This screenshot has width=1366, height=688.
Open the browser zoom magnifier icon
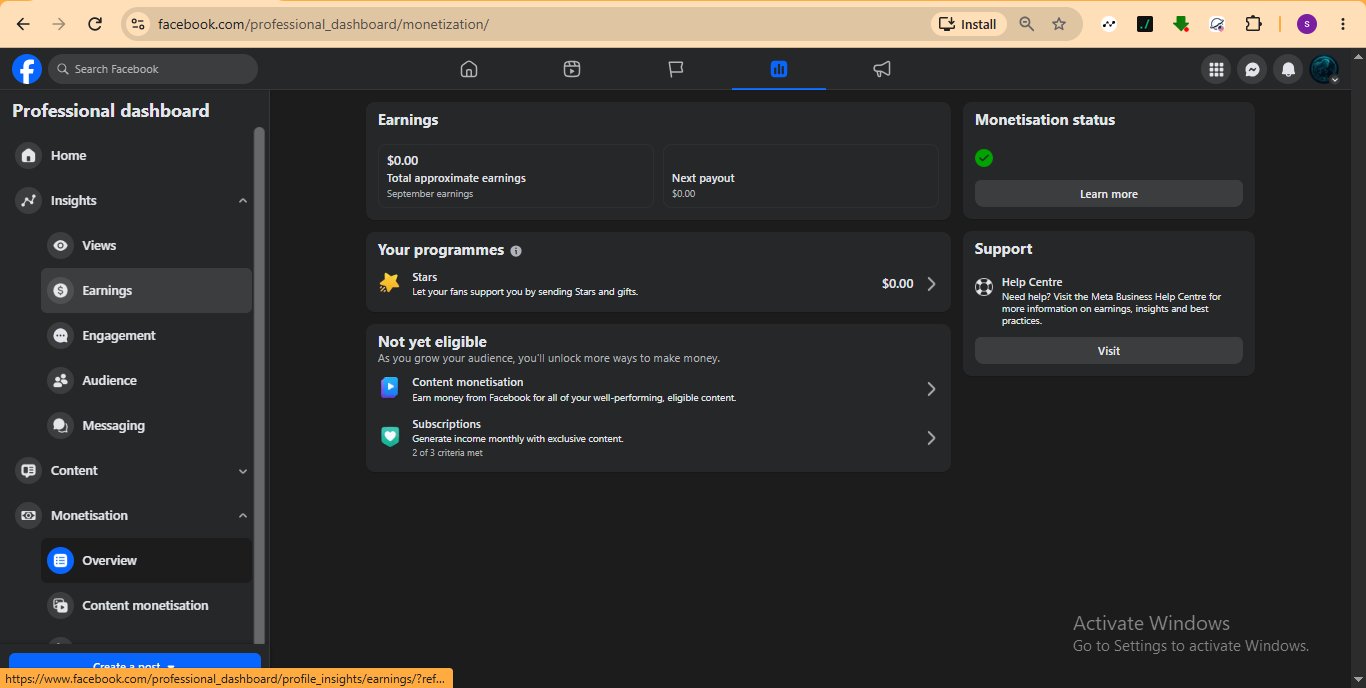pos(1026,24)
